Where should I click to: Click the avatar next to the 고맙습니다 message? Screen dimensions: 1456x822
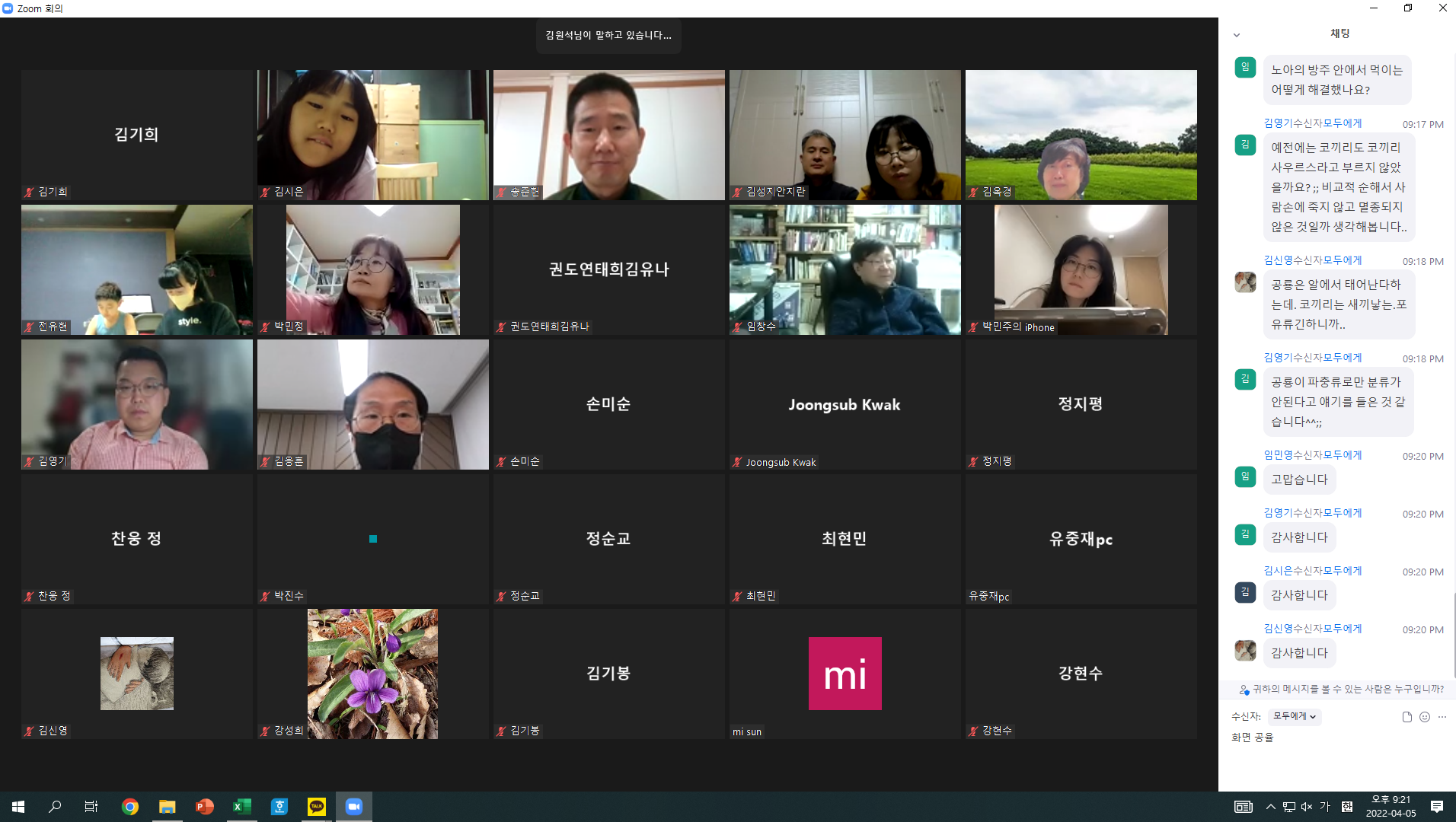pyautogui.click(x=1245, y=477)
